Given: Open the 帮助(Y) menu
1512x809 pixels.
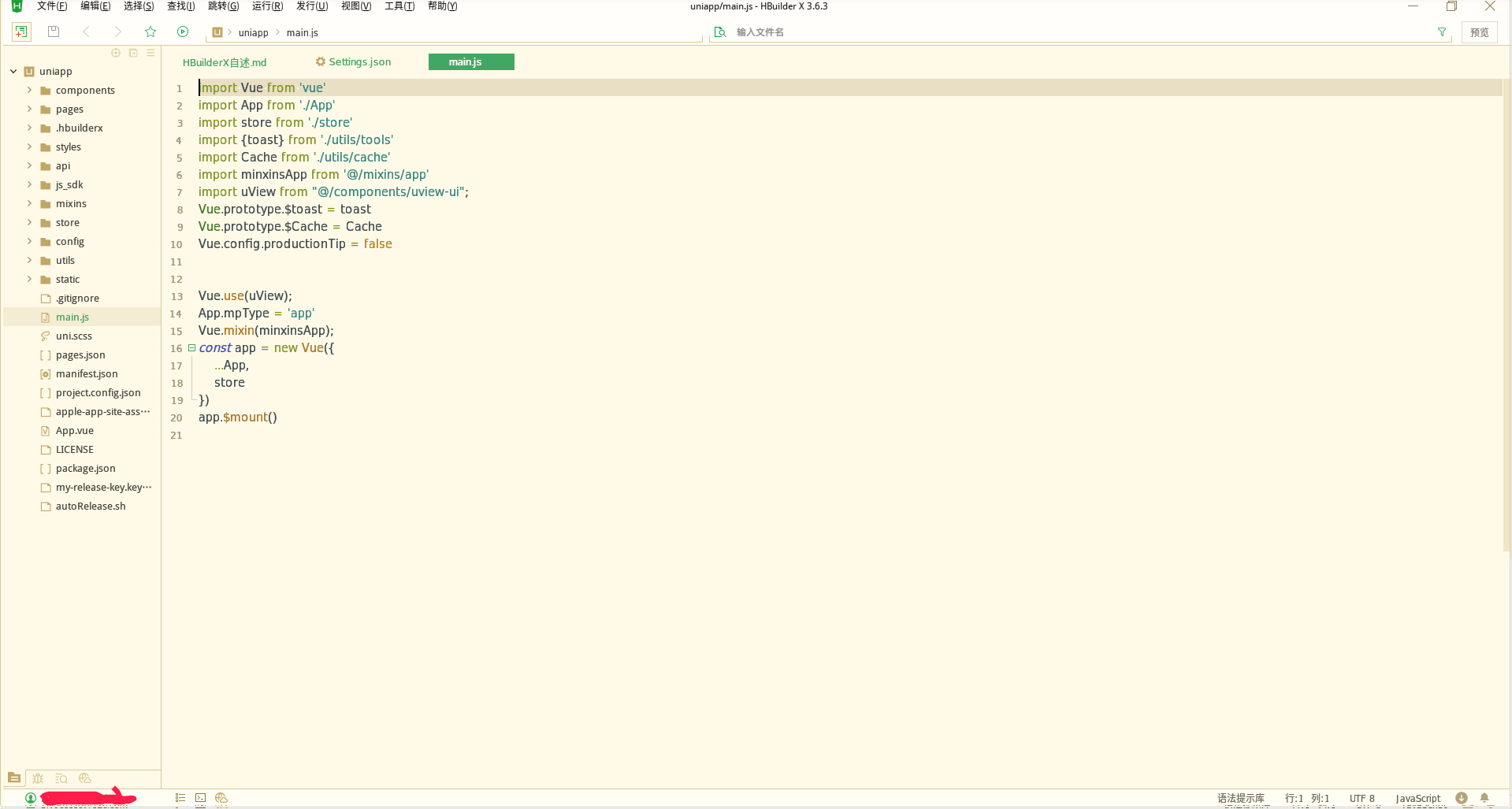Looking at the screenshot, I should click(443, 6).
